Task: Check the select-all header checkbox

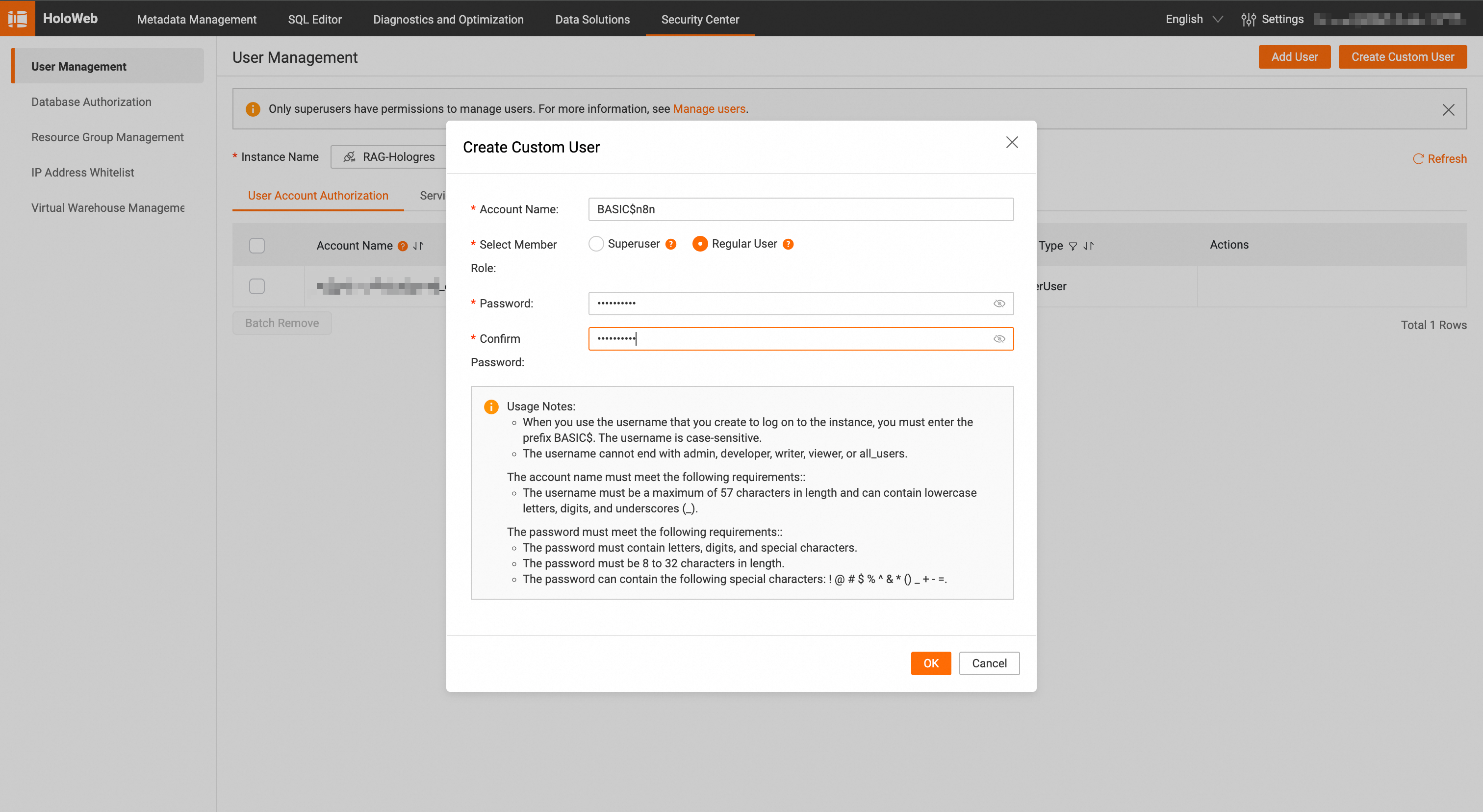Action: click(257, 245)
